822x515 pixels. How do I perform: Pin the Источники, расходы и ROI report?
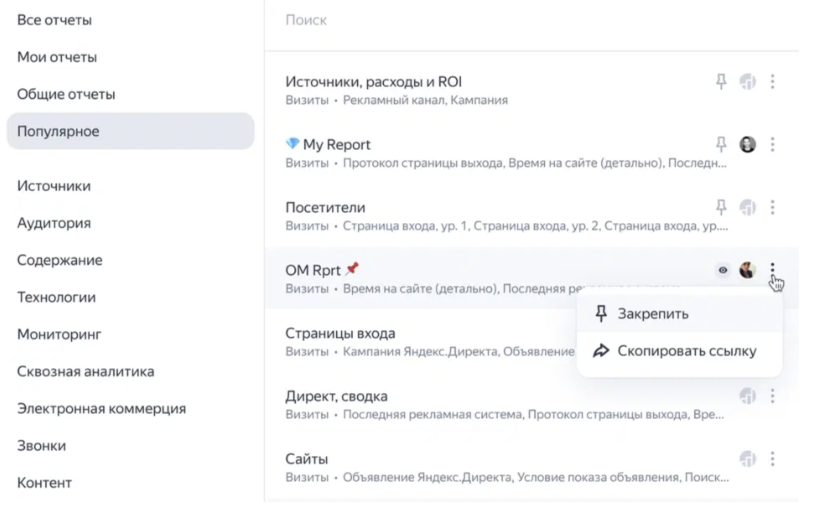(x=721, y=82)
